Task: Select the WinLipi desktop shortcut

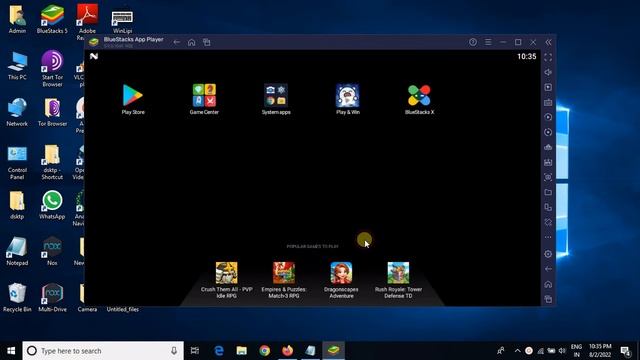Action: tap(122, 21)
